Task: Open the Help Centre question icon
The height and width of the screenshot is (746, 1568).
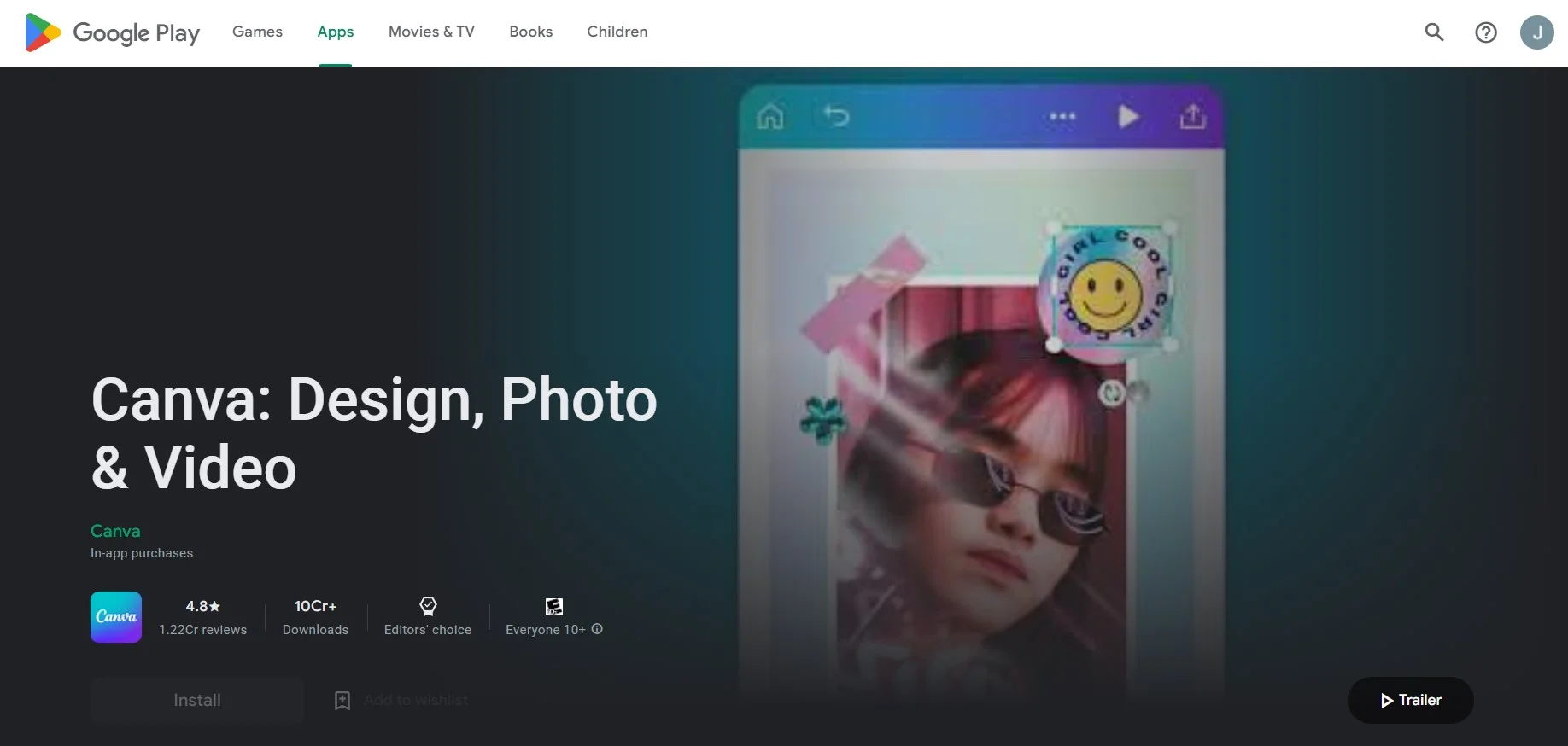Action: tap(1486, 32)
